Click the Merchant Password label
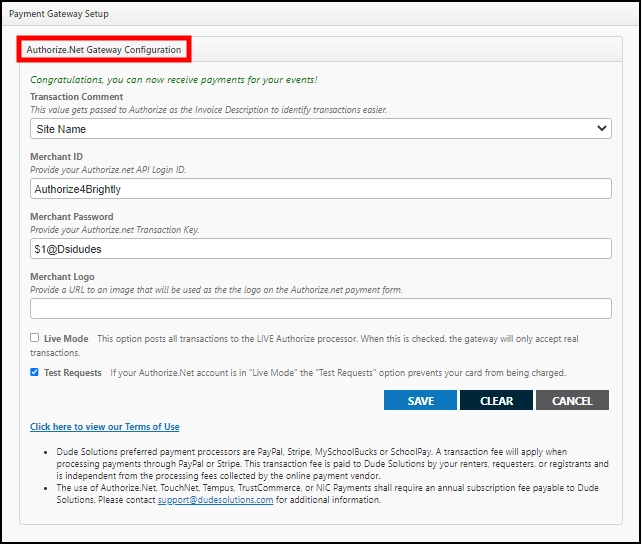Image resolution: width=641 pixels, height=544 pixels. coord(72,217)
